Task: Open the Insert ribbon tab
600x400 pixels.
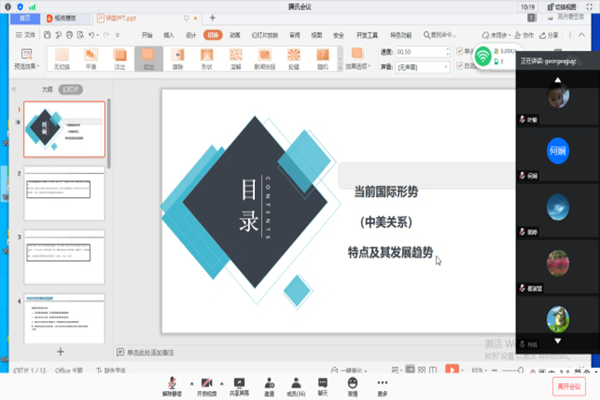Action: pos(168,34)
